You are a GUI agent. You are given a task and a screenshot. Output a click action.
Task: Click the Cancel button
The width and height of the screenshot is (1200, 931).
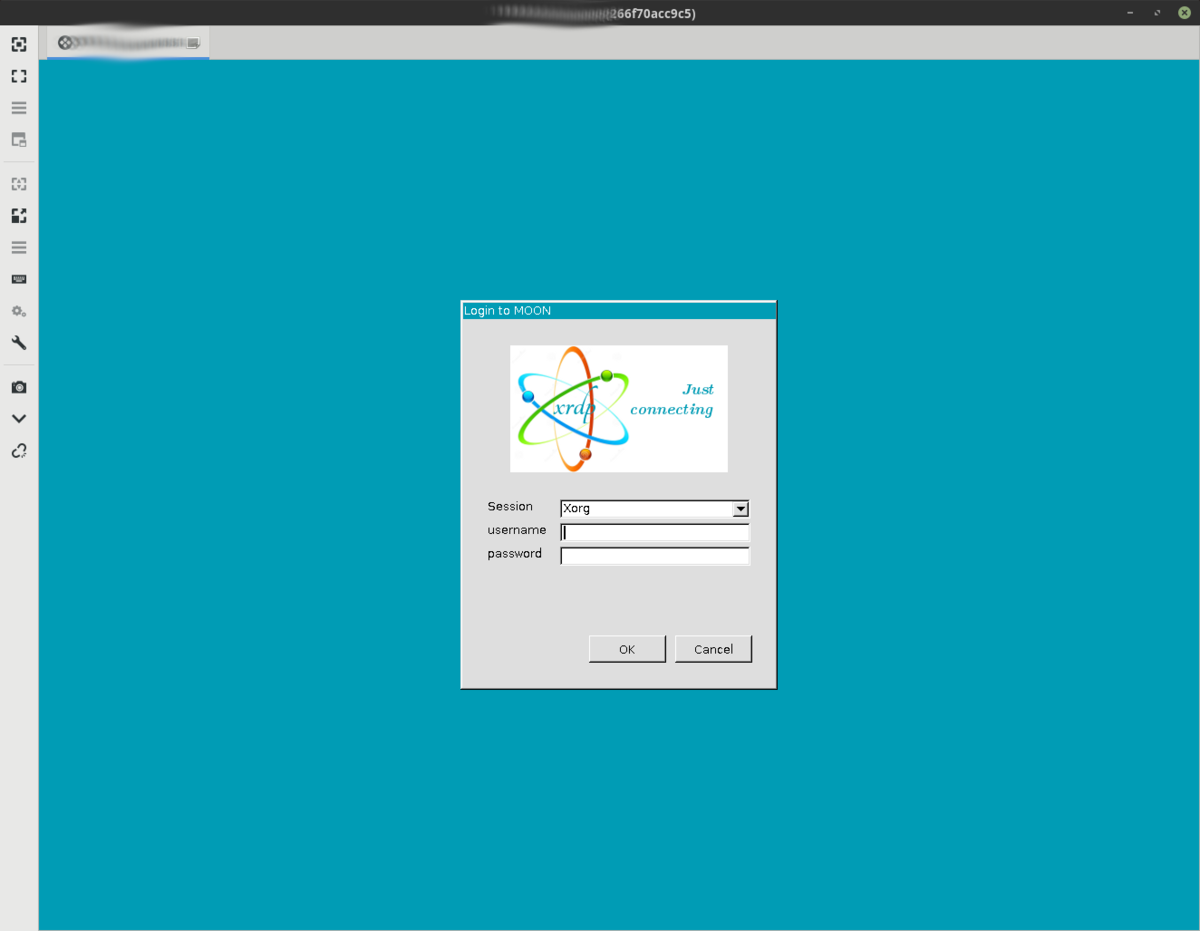tap(713, 649)
